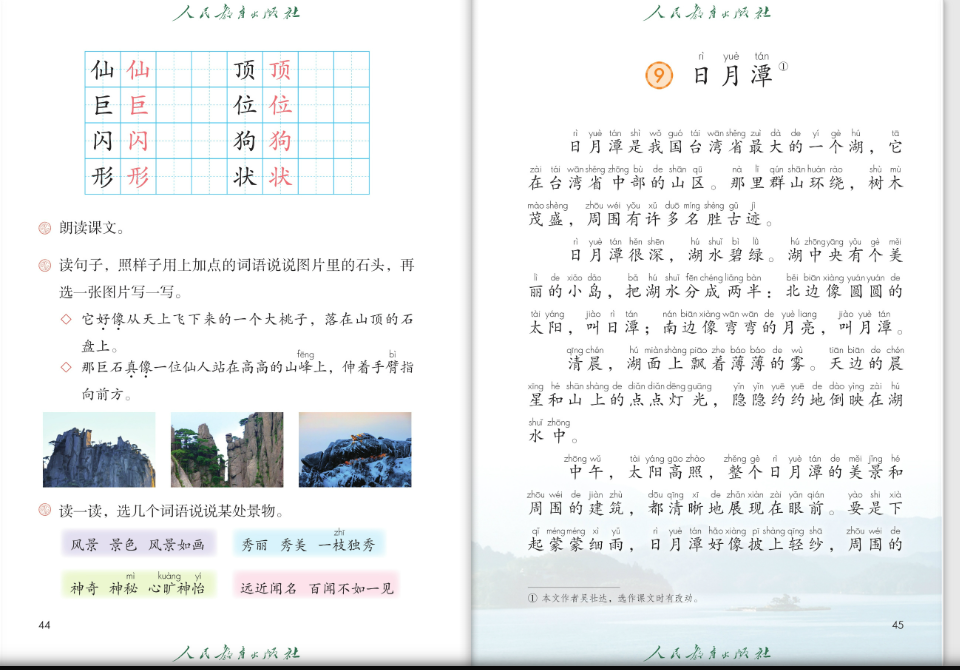Click the diamond bullet before 那巨石真像一位仙人
This screenshot has width=960, height=670.
(x=66, y=367)
